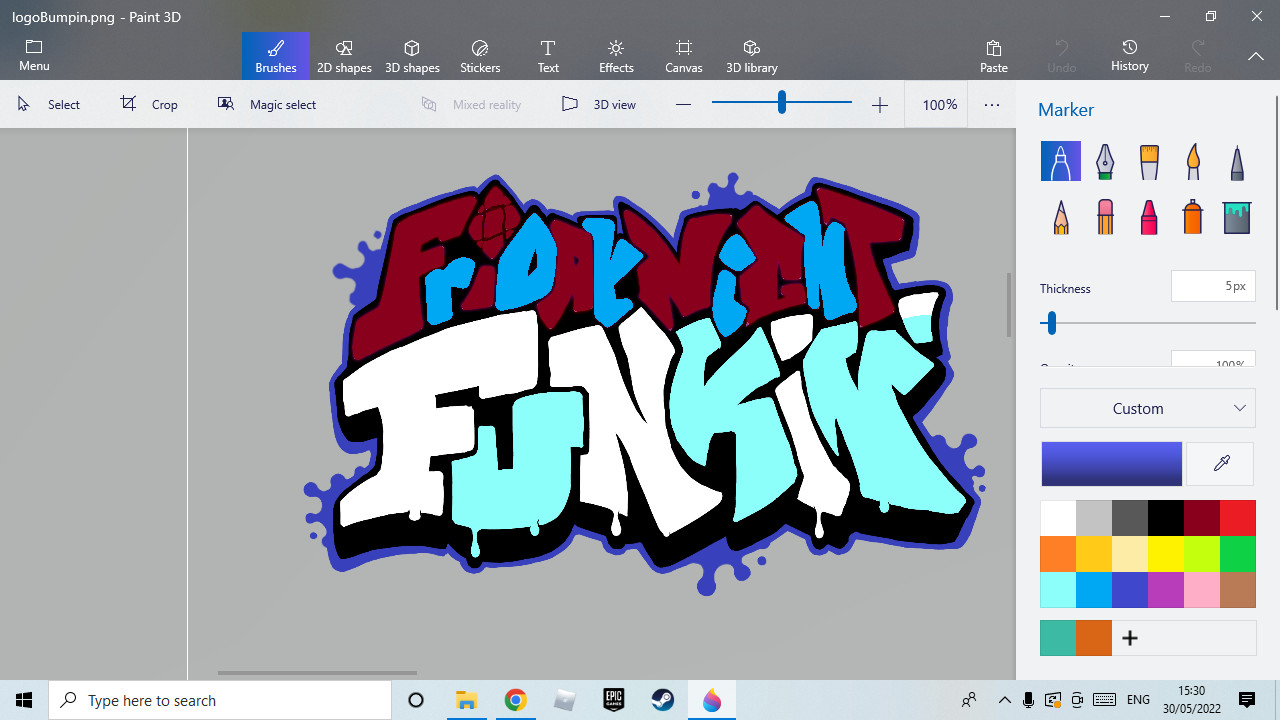Toggle 3D view
The width and height of the screenshot is (1280, 720).
(x=599, y=104)
